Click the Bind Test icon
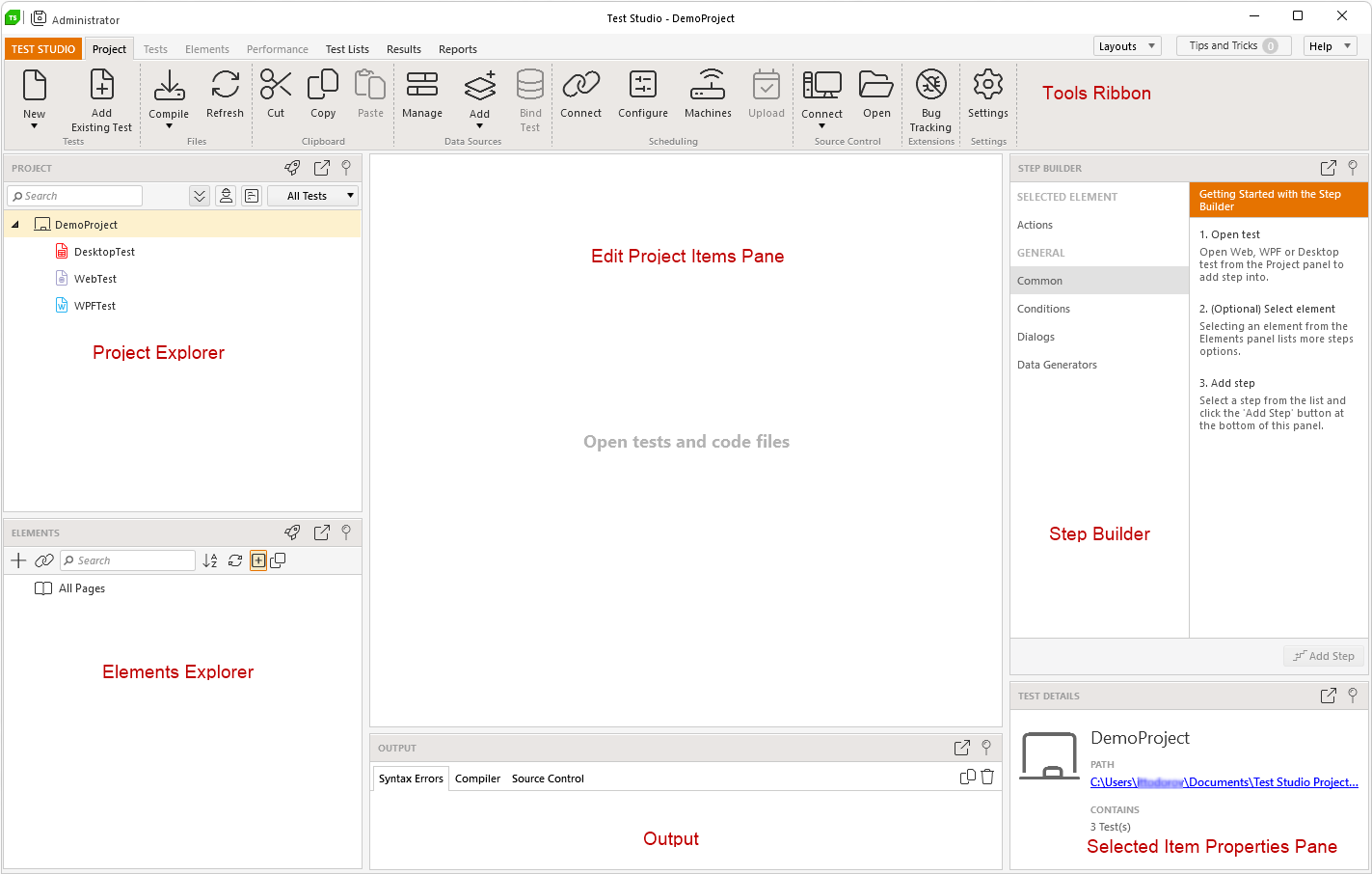 tap(530, 85)
